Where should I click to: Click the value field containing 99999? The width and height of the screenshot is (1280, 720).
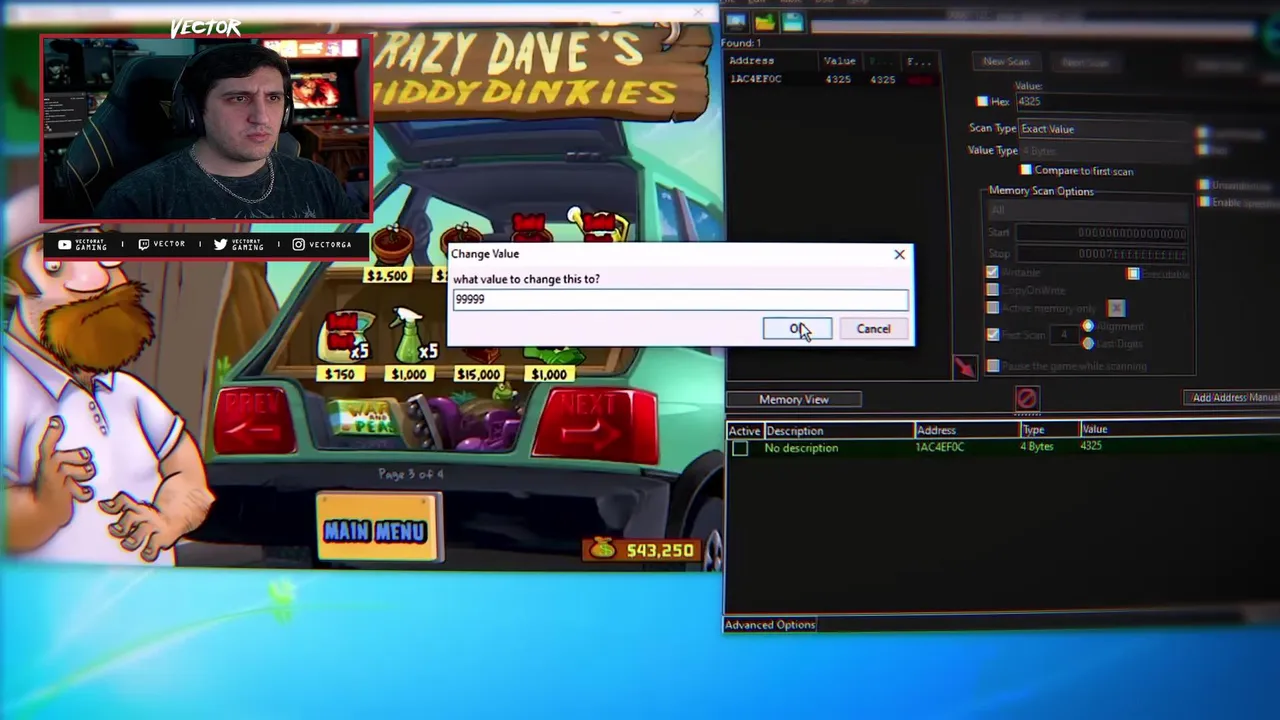[x=680, y=299]
